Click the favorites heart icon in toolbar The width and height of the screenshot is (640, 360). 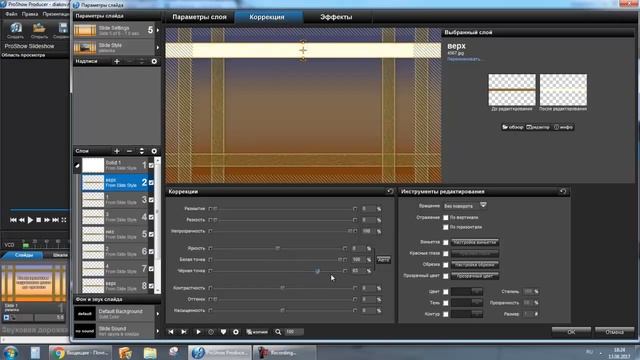coord(223,332)
